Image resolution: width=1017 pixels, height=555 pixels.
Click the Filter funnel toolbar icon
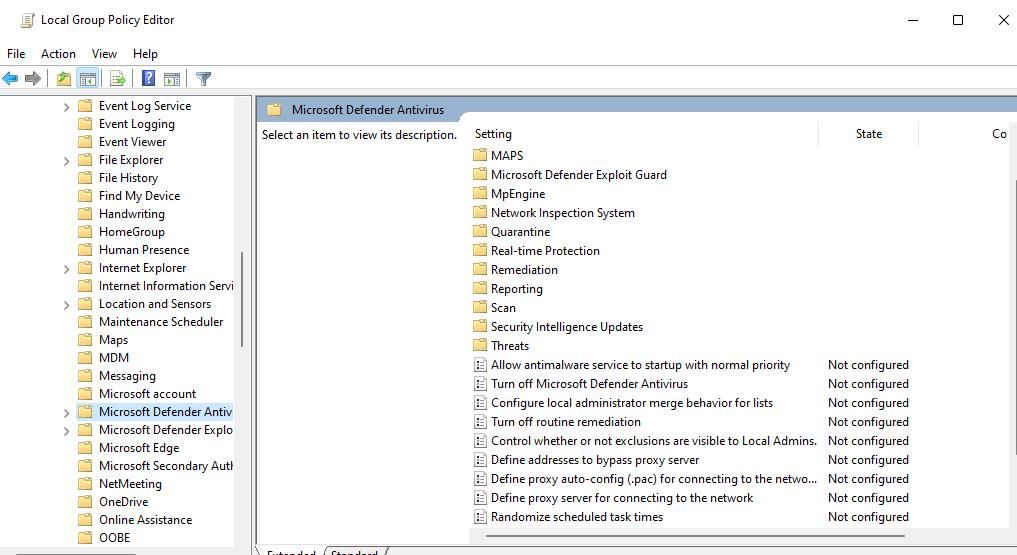pos(203,79)
